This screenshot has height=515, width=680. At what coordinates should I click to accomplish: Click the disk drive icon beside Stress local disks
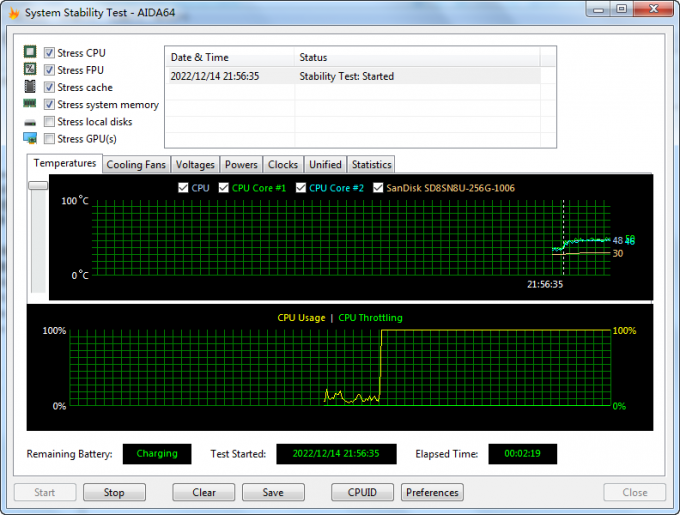pyautogui.click(x=30, y=122)
